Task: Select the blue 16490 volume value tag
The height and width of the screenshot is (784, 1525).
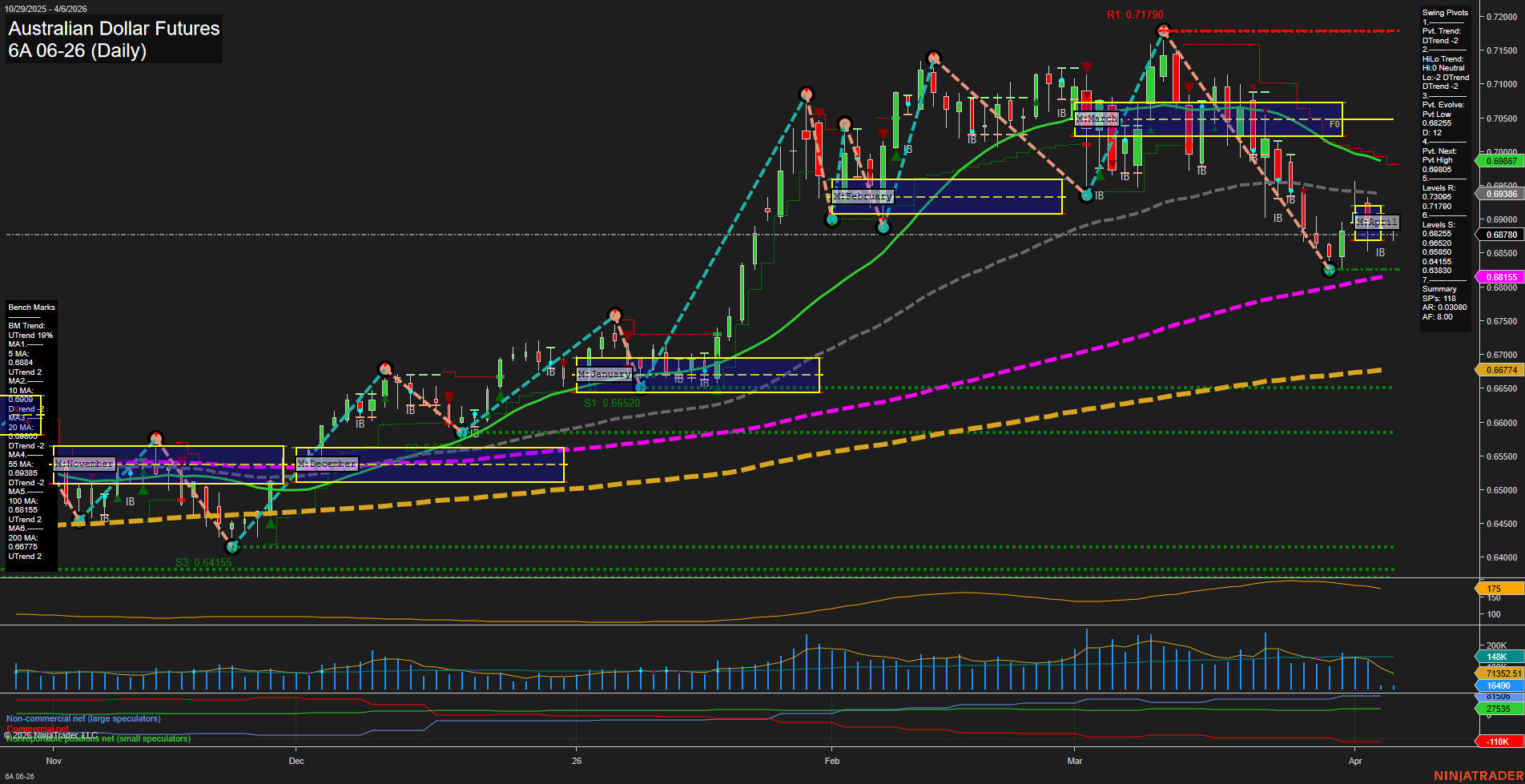Action: tap(1498, 685)
